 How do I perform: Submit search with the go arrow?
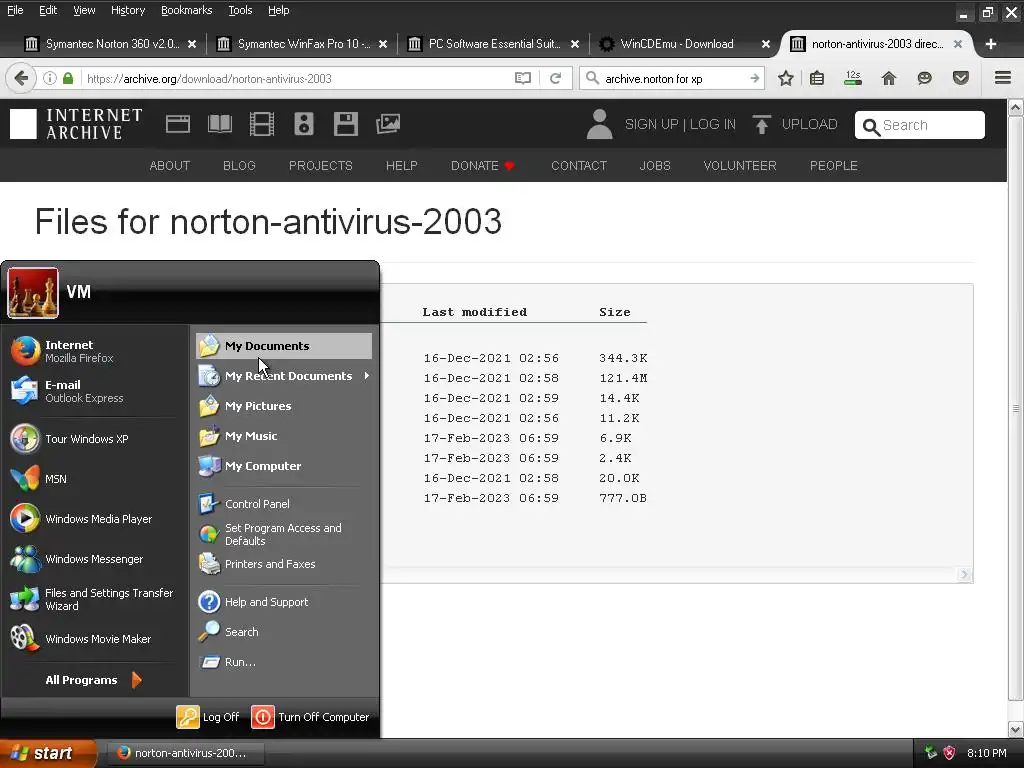pos(754,78)
